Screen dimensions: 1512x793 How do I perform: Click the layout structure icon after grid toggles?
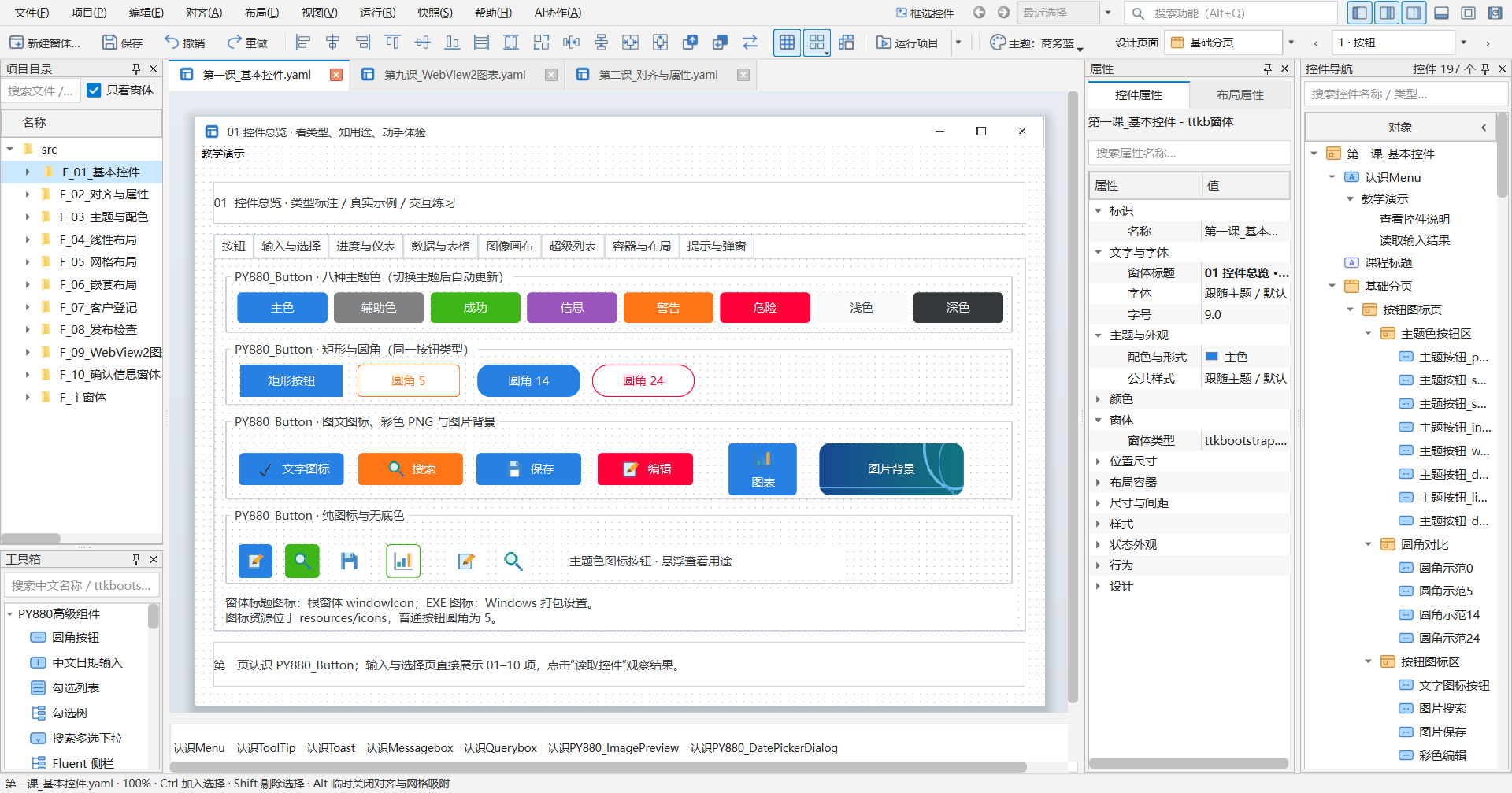(847, 43)
